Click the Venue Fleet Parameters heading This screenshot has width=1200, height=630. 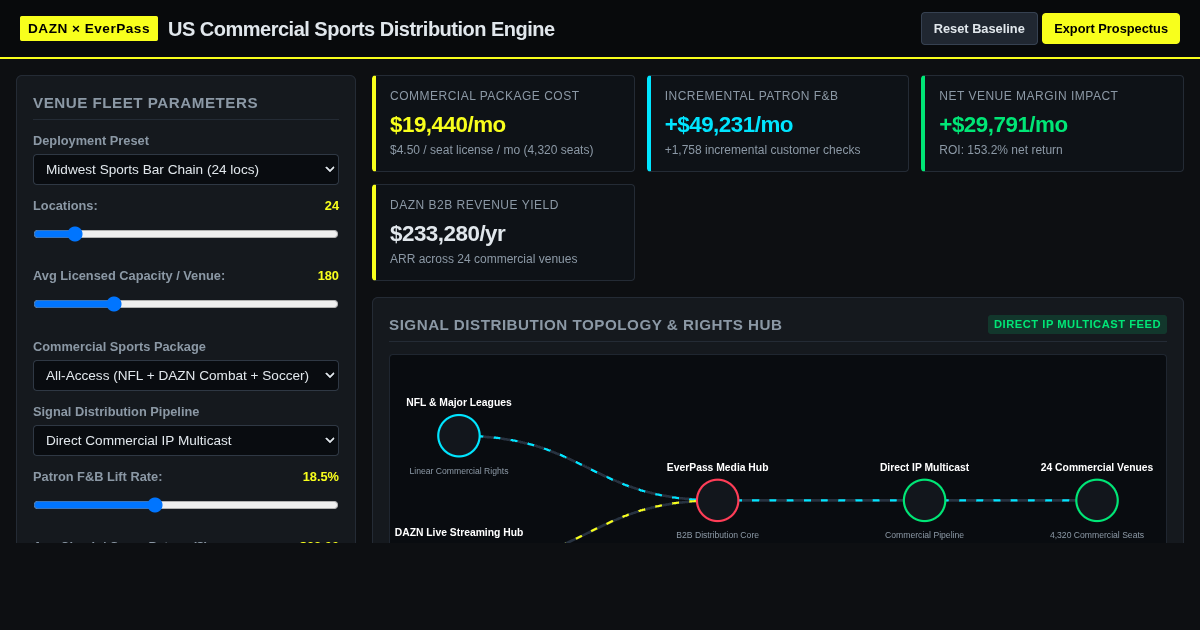tap(146, 102)
